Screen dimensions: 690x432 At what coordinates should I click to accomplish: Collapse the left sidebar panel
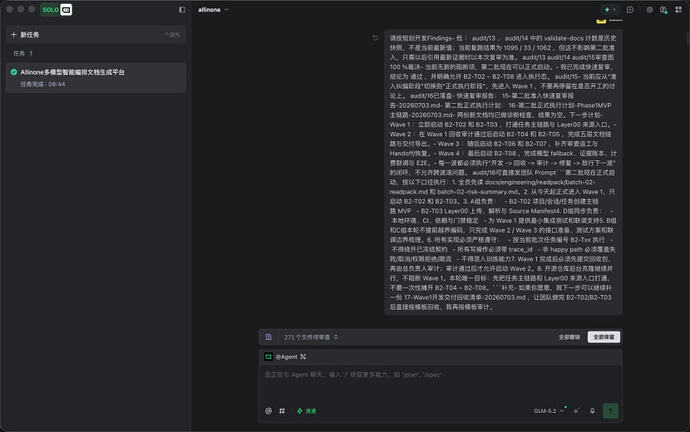(182, 10)
